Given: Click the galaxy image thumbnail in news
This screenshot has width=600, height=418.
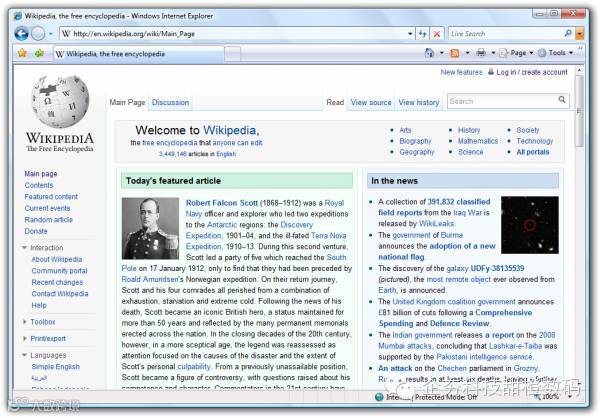Looking at the screenshot, I should (x=530, y=225).
